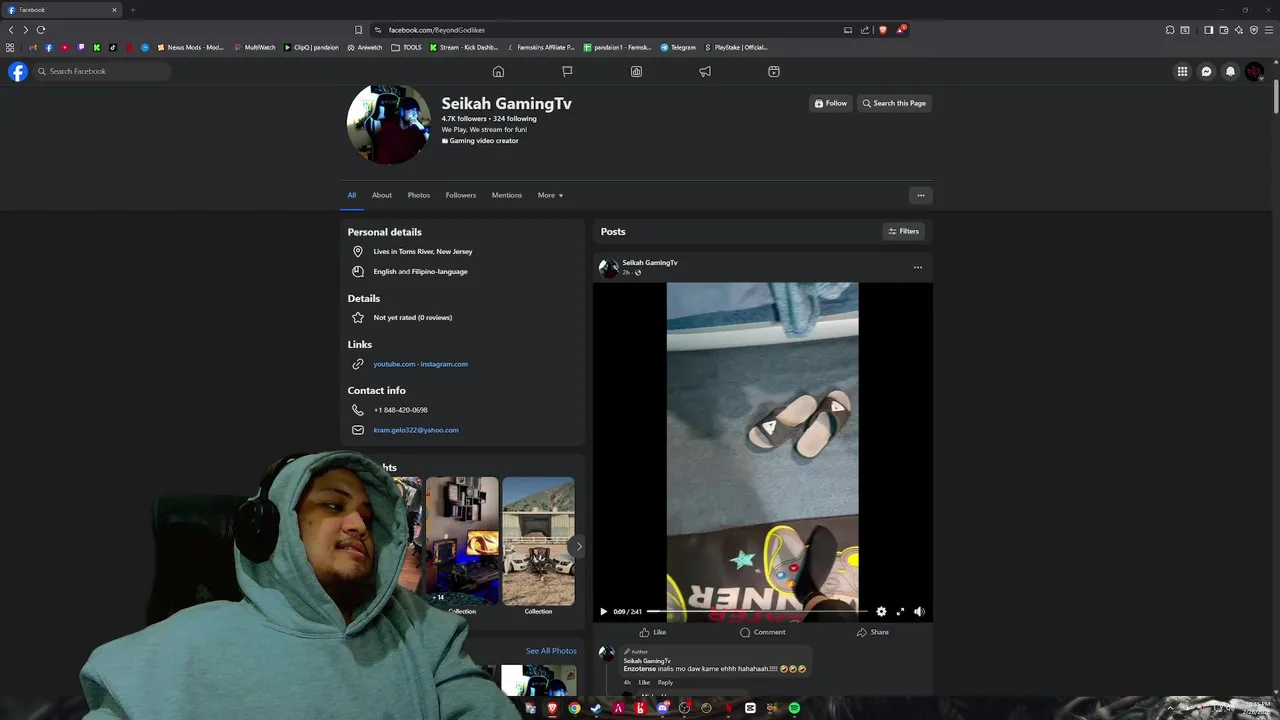Screen dimensions: 1280x720
Task: Click 'Lives in Toms River, New Jersey'
Action: tap(423, 251)
